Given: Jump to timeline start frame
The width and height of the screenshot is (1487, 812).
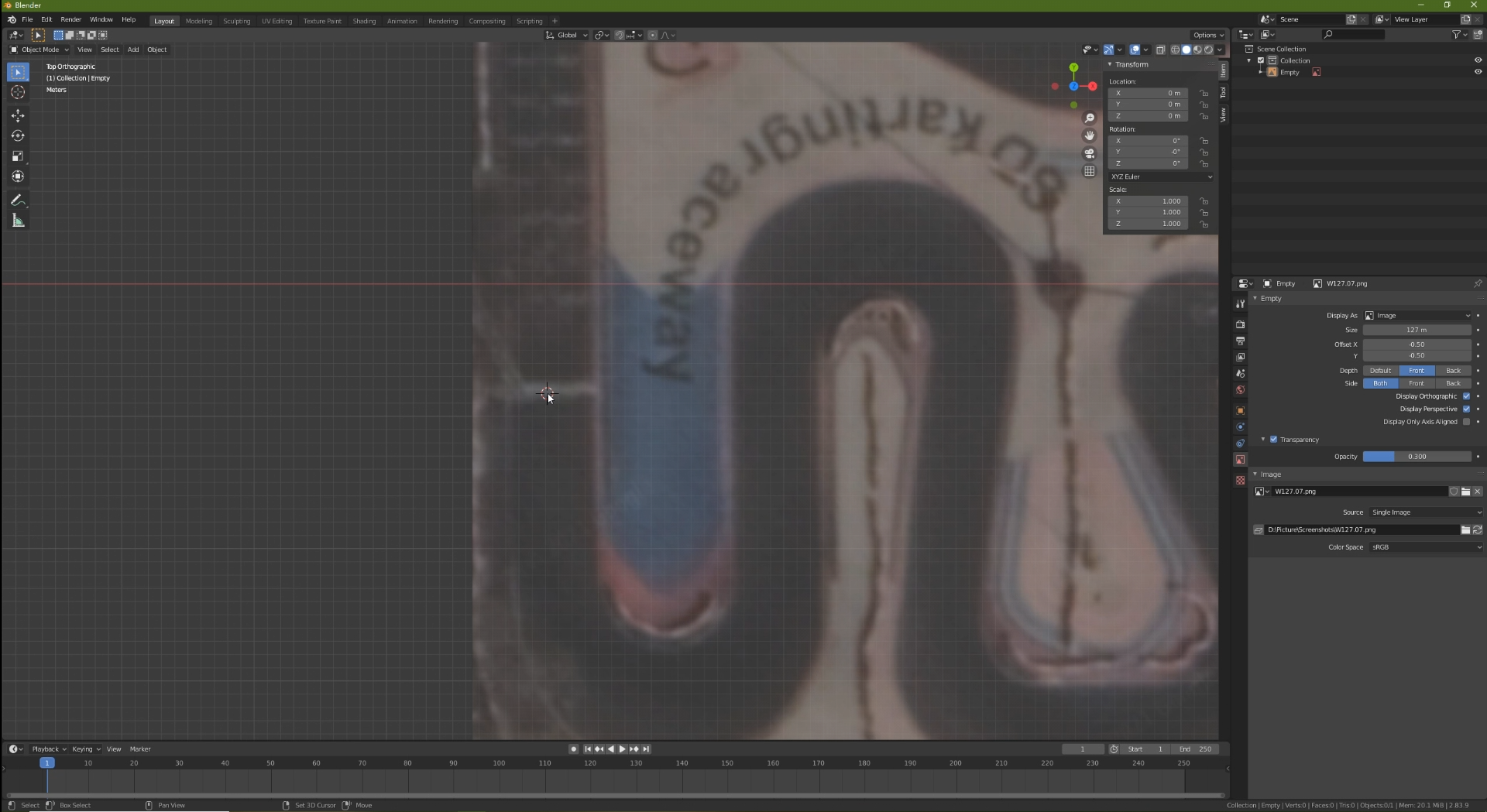Looking at the screenshot, I should (x=588, y=749).
